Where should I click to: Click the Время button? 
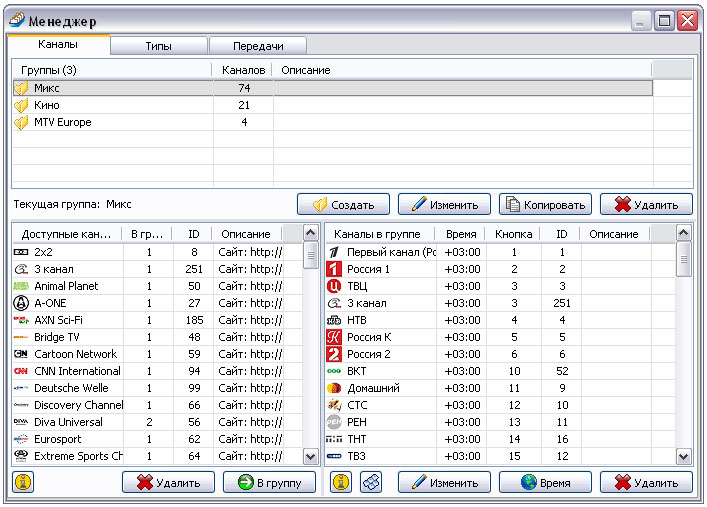[x=546, y=482]
